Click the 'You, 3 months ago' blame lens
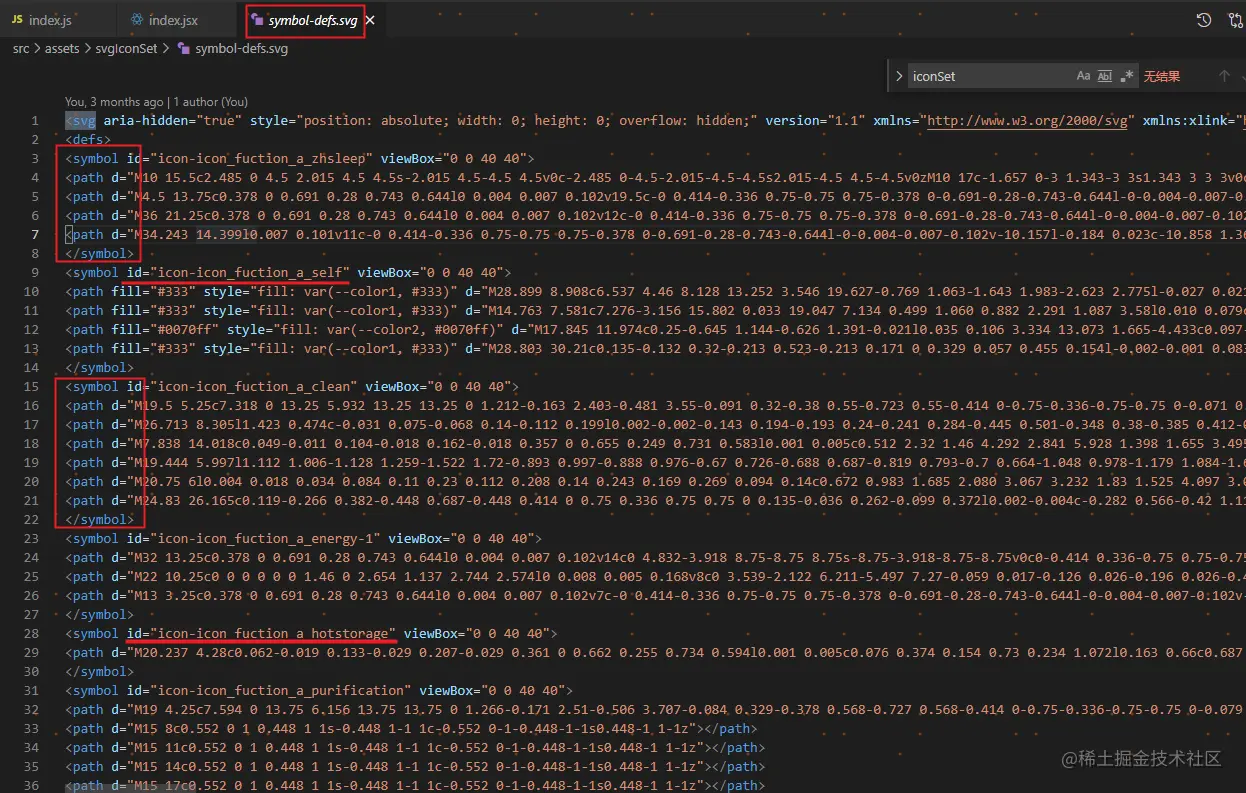Image resolution: width=1246 pixels, height=793 pixels. pos(114,102)
